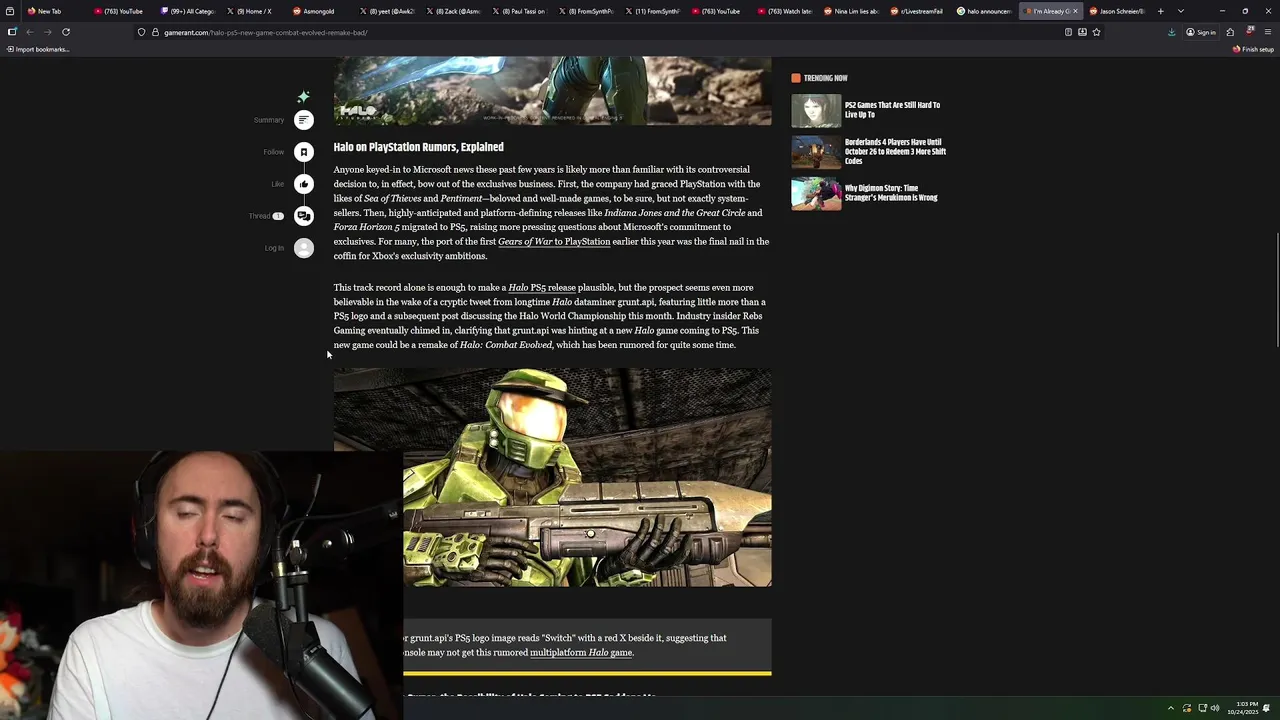This screenshot has height=720, width=1280.
Task: Click the taskbar network display icon
Action: [1202, 708]
